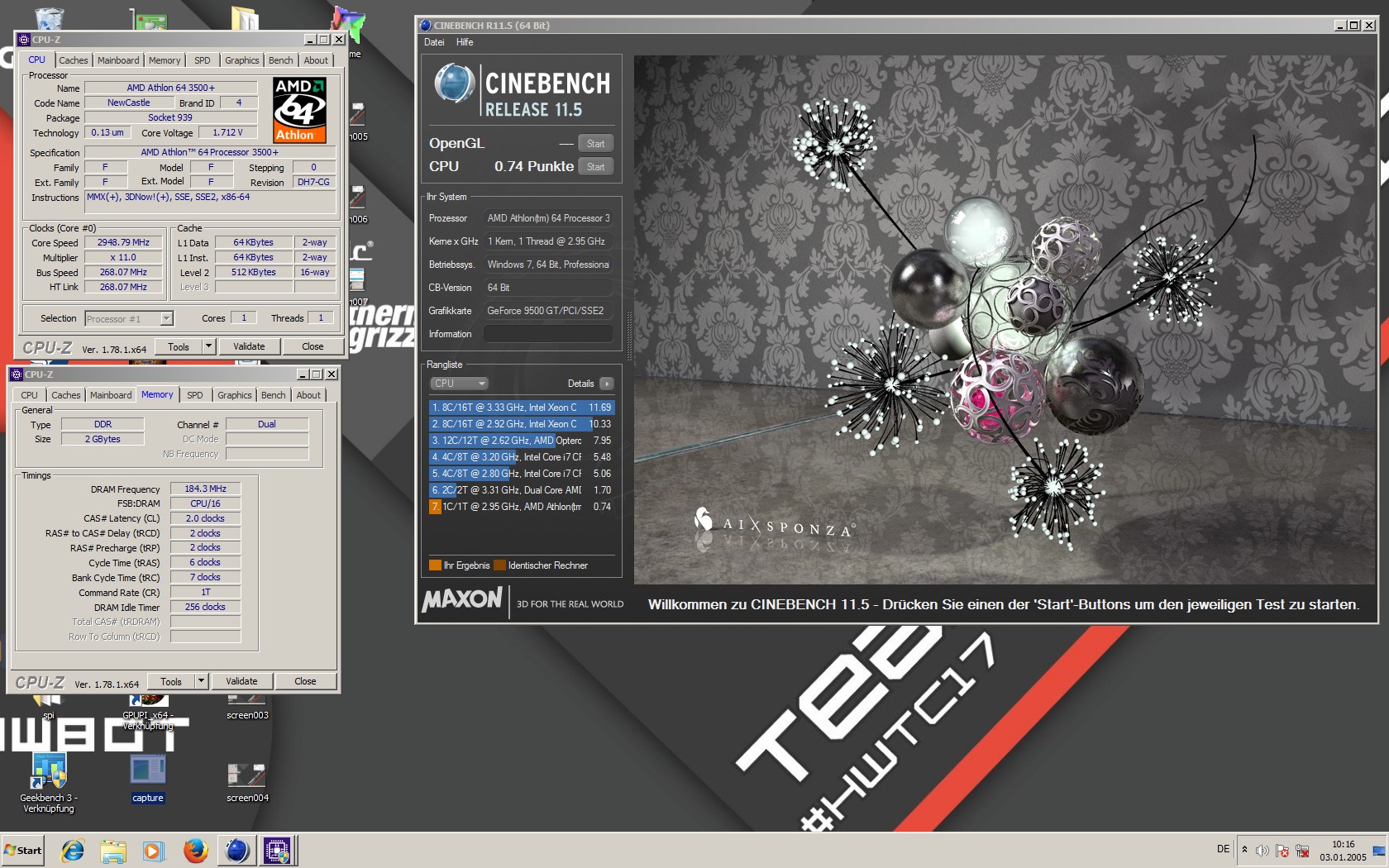Click Validate in Memory CPU-Z window
Screen dimensions: 1389x868
point(241,681)
